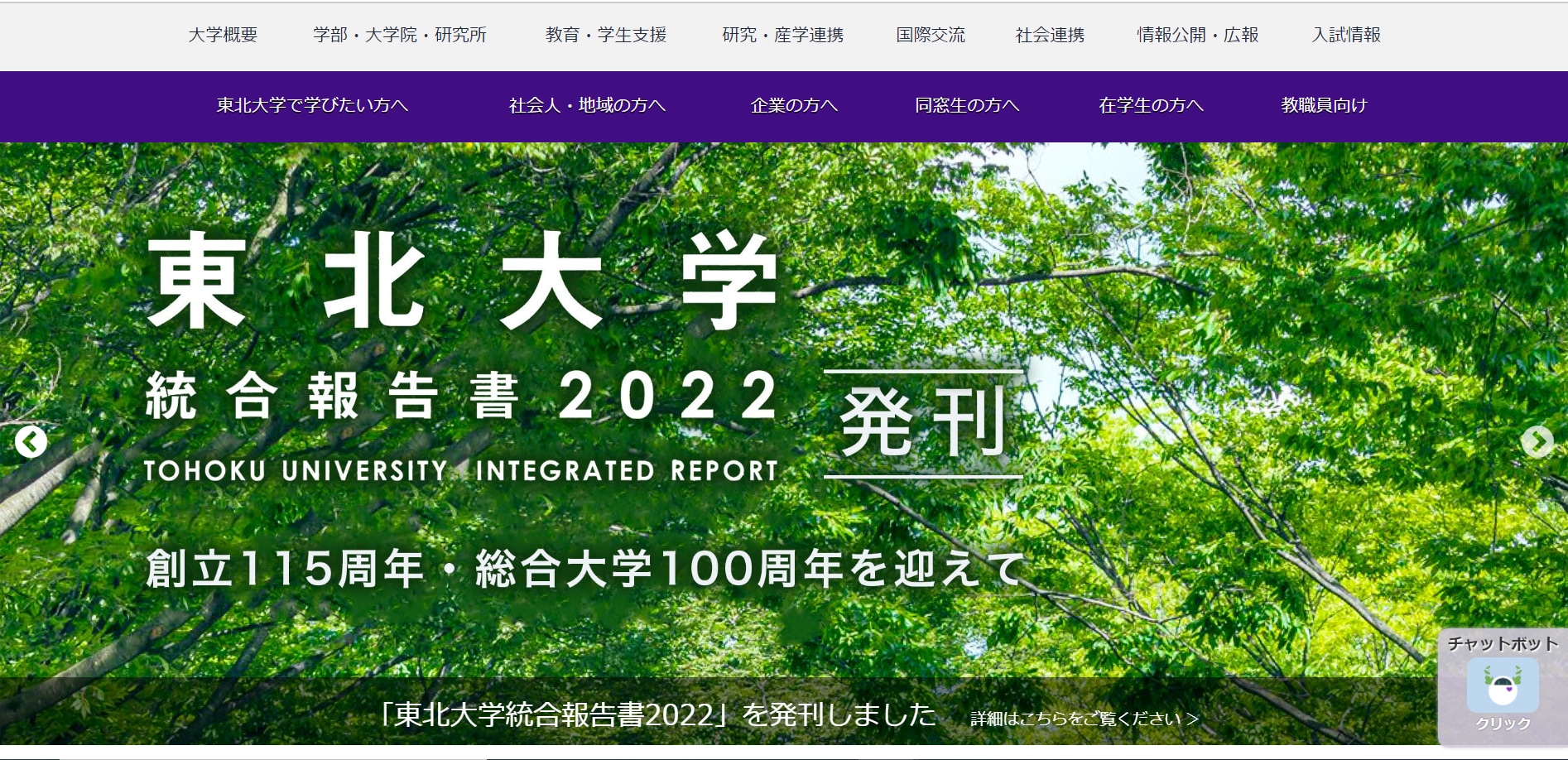Click the 創立115周年・総合大学100周年を迎えて text

(x=585, y=570)
